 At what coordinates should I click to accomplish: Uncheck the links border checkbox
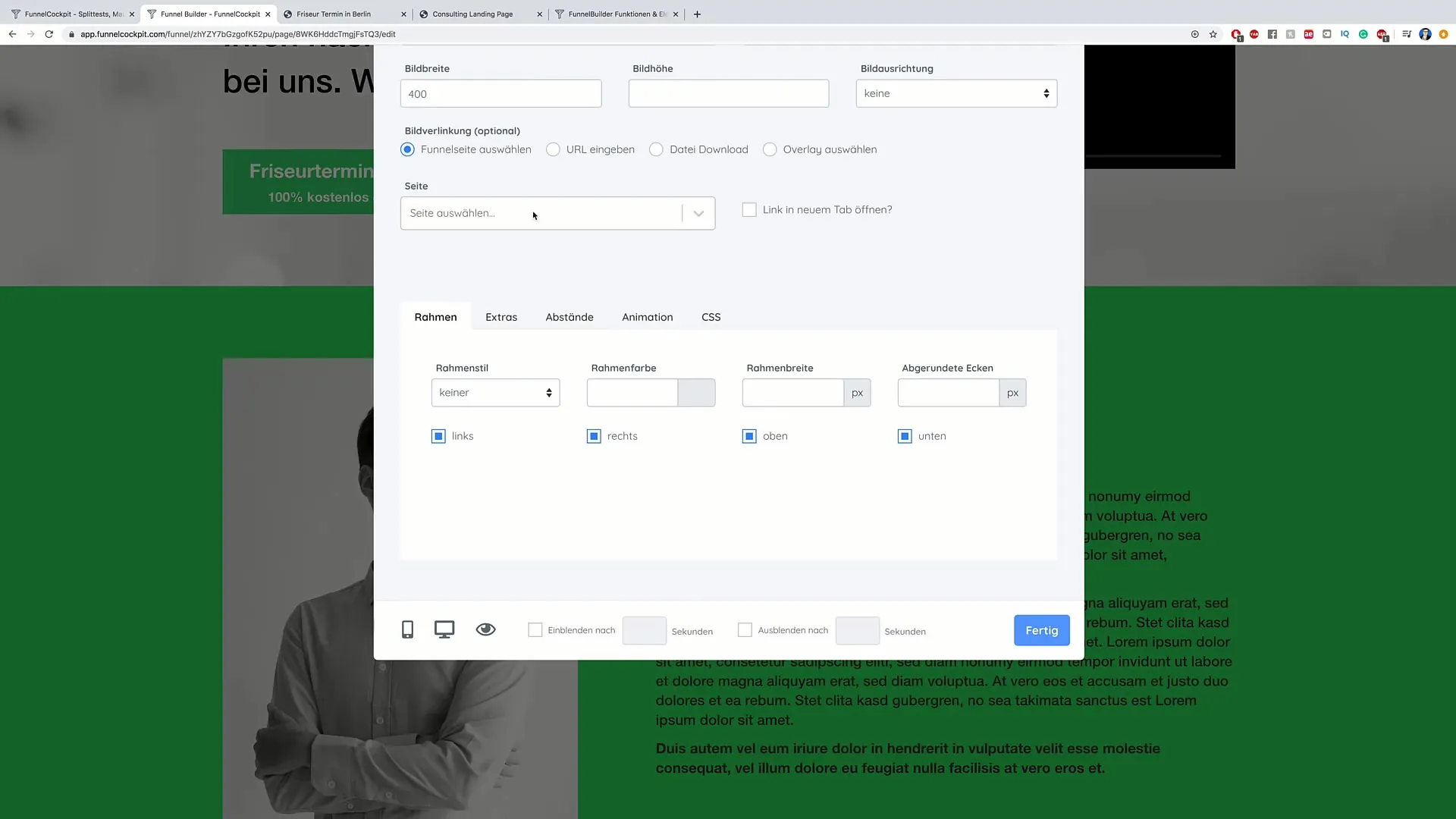pos(438,436)
